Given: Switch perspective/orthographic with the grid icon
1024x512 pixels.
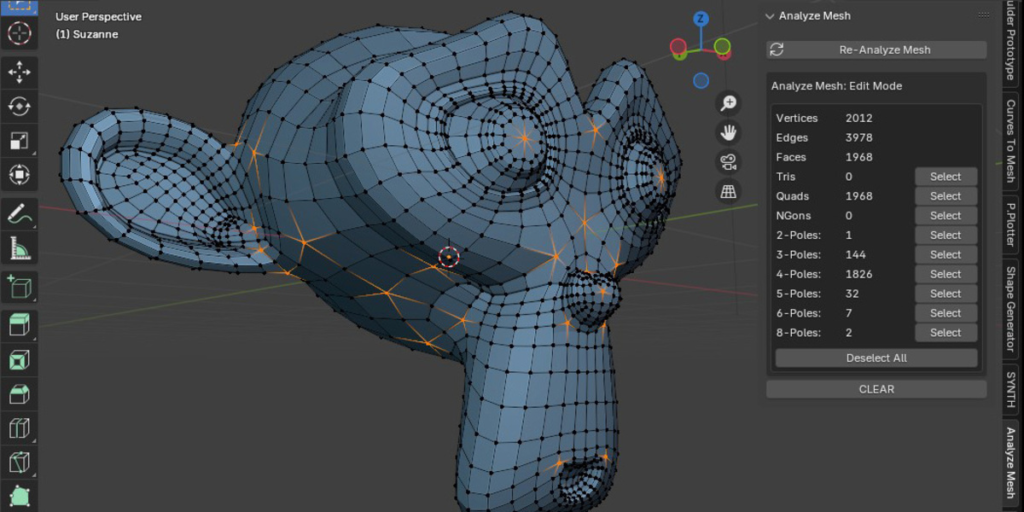Looking at the screenshot, I should click(x=728, y=191).
